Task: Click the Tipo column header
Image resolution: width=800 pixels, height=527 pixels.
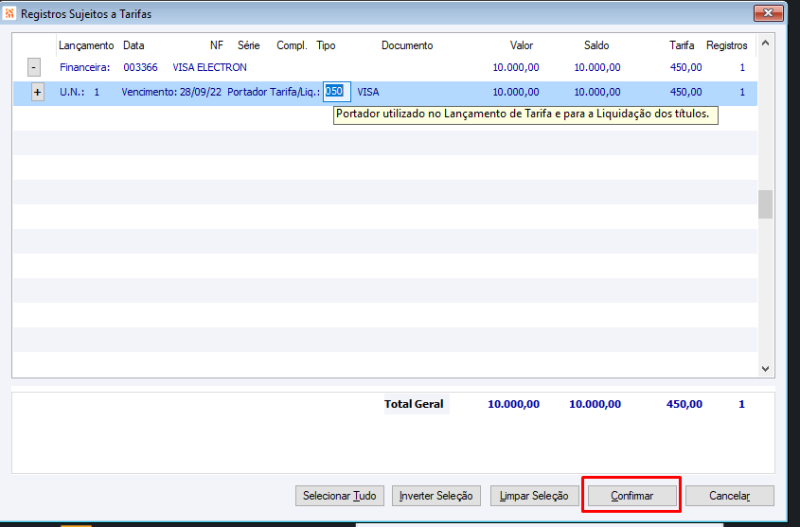Action: point(326,45)
